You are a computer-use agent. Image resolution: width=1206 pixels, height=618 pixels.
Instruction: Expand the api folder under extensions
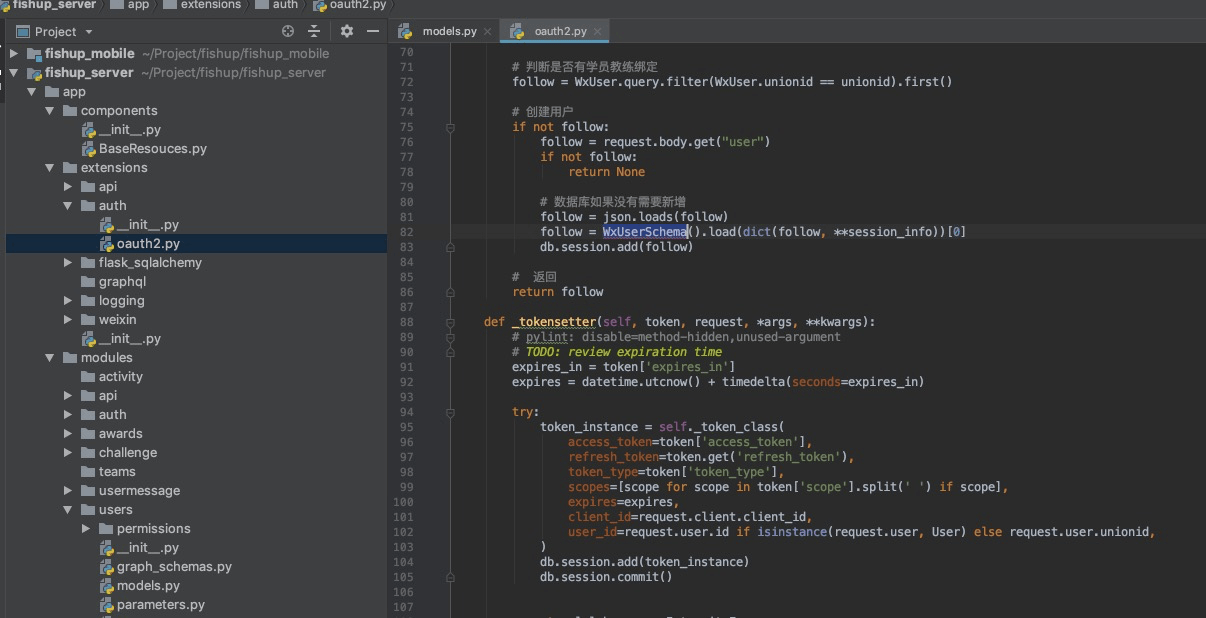point(68,186)
